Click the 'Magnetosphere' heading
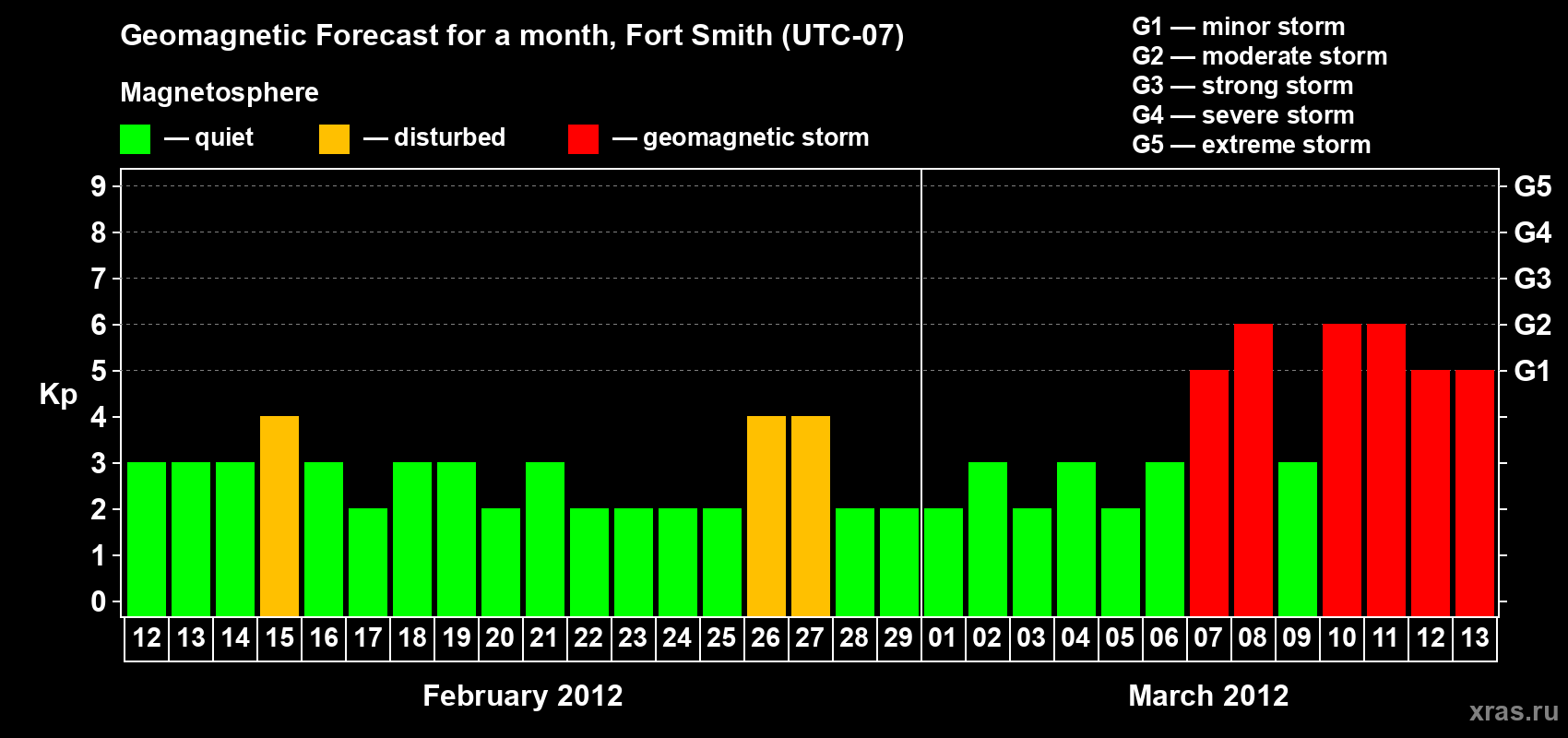 (x=220, y=92)
